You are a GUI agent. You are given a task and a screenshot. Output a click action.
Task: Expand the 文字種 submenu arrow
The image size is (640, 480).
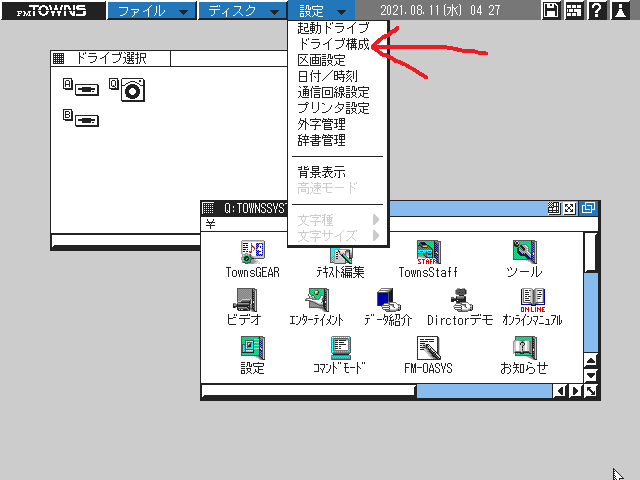[x=376, y=220]
